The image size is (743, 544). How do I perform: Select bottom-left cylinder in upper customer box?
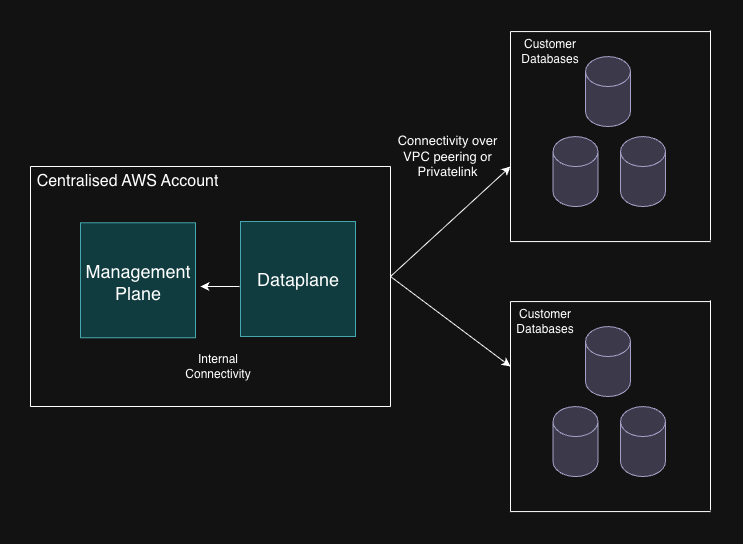pyautogui.click(x=575, y=171)
